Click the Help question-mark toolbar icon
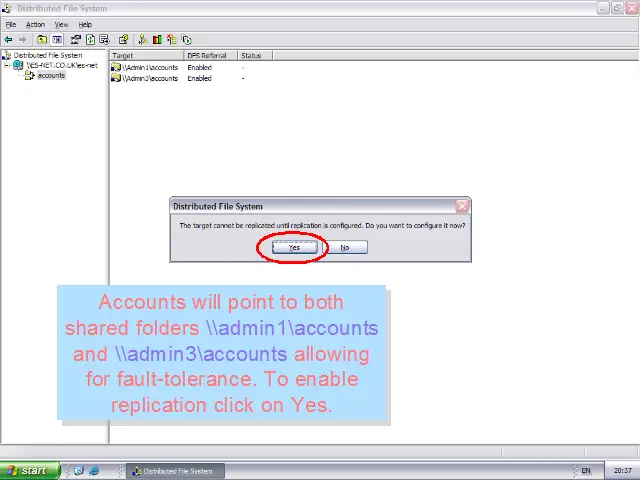Screen dimensions: 640x480 point(123,40)
